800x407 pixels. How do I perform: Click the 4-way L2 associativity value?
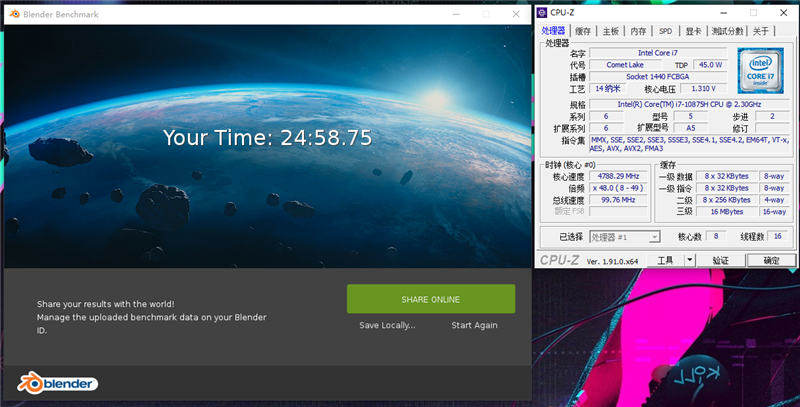[774, 199]
